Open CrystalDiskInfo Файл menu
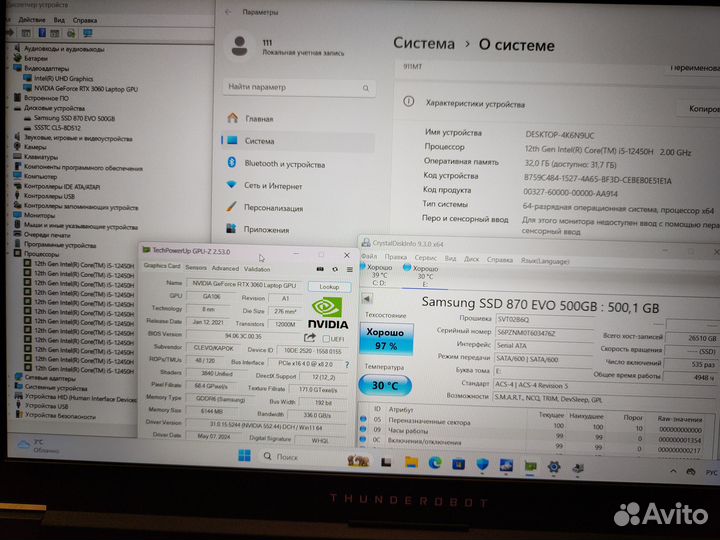720x540 pixels. click(x=369, y=256)
